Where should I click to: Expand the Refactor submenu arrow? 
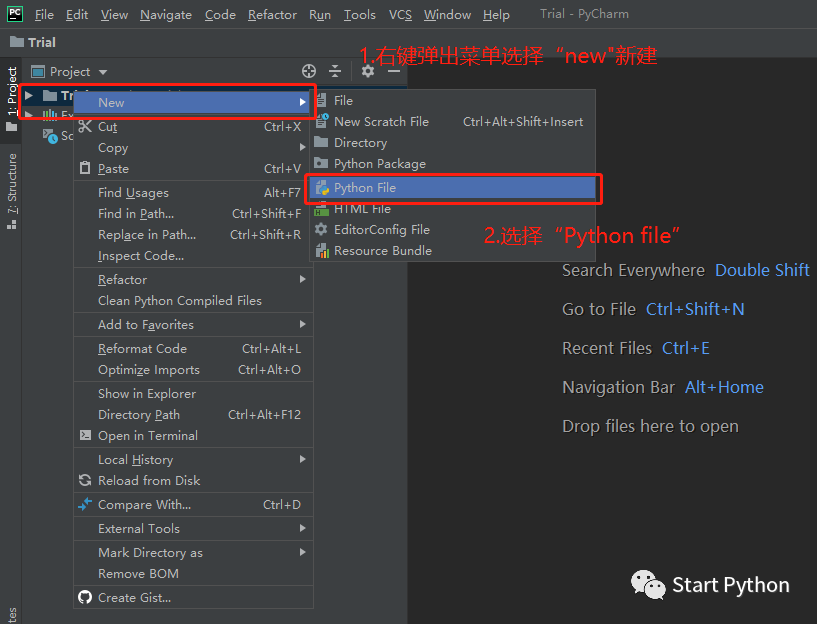coord(302,279)
